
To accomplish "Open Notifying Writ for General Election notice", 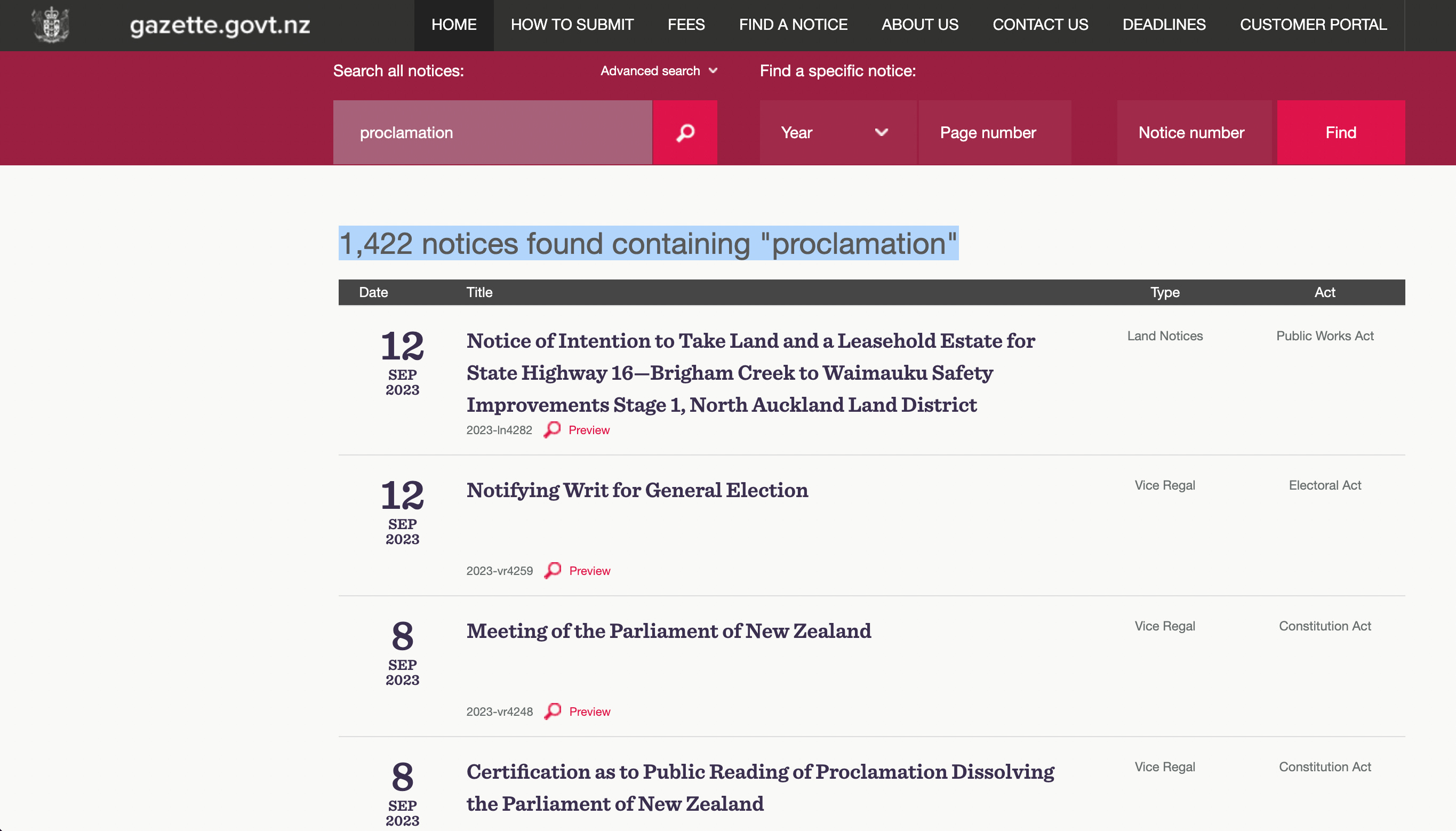I will (637, 490).
